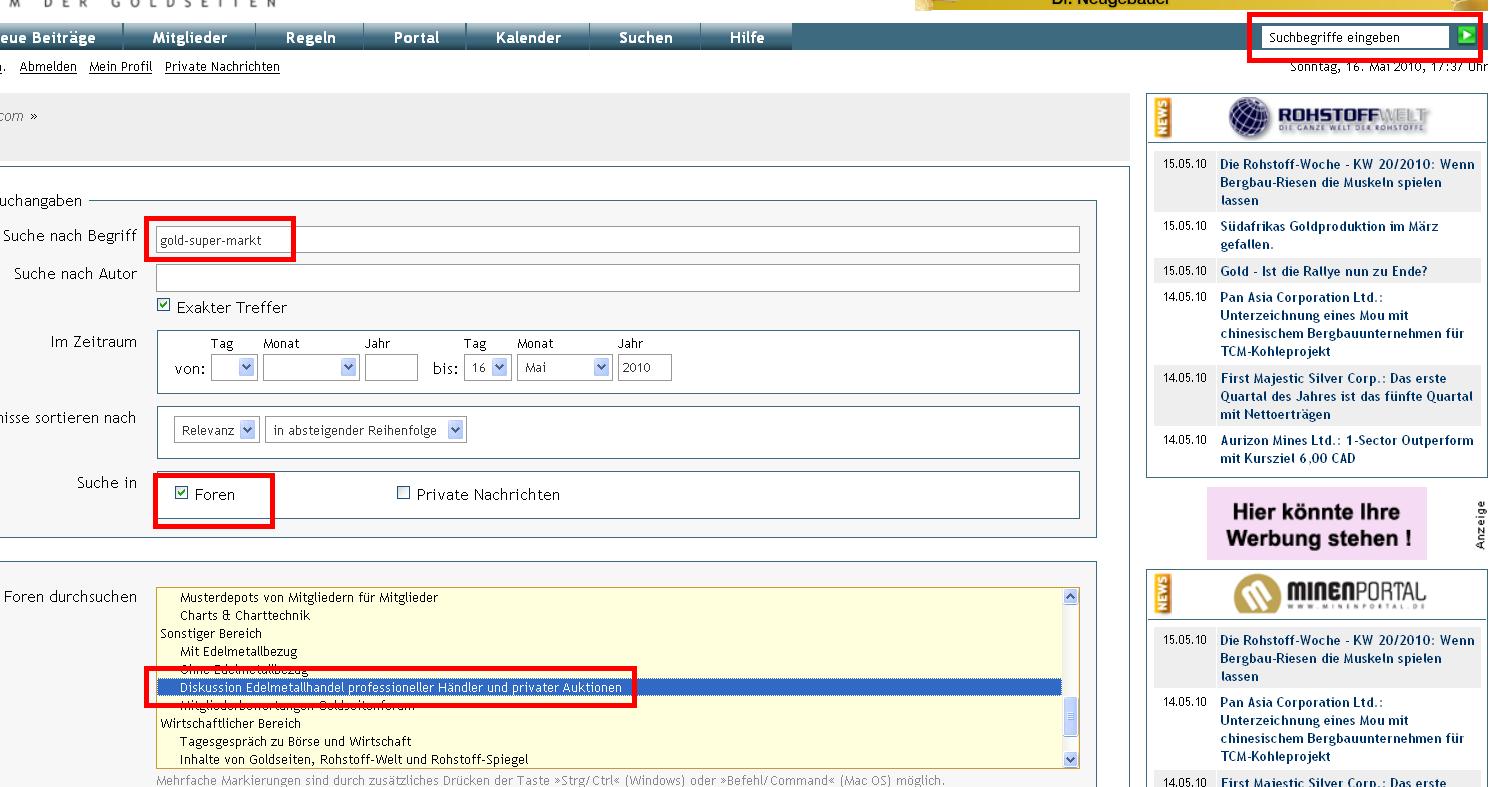
Task: Open the end day dropdown showing 16
Action: point(488,368)
